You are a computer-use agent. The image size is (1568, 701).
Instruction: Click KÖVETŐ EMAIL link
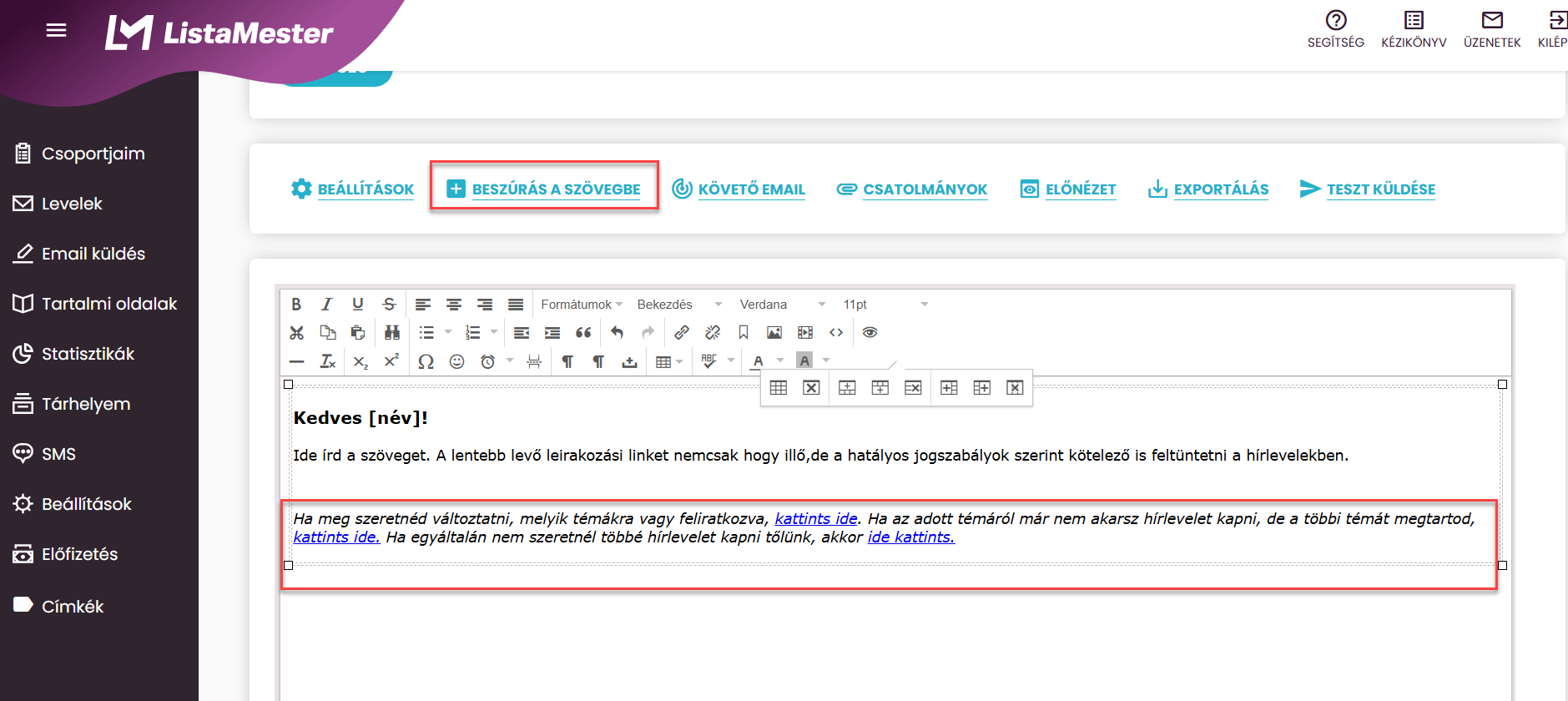coord(739,189)
